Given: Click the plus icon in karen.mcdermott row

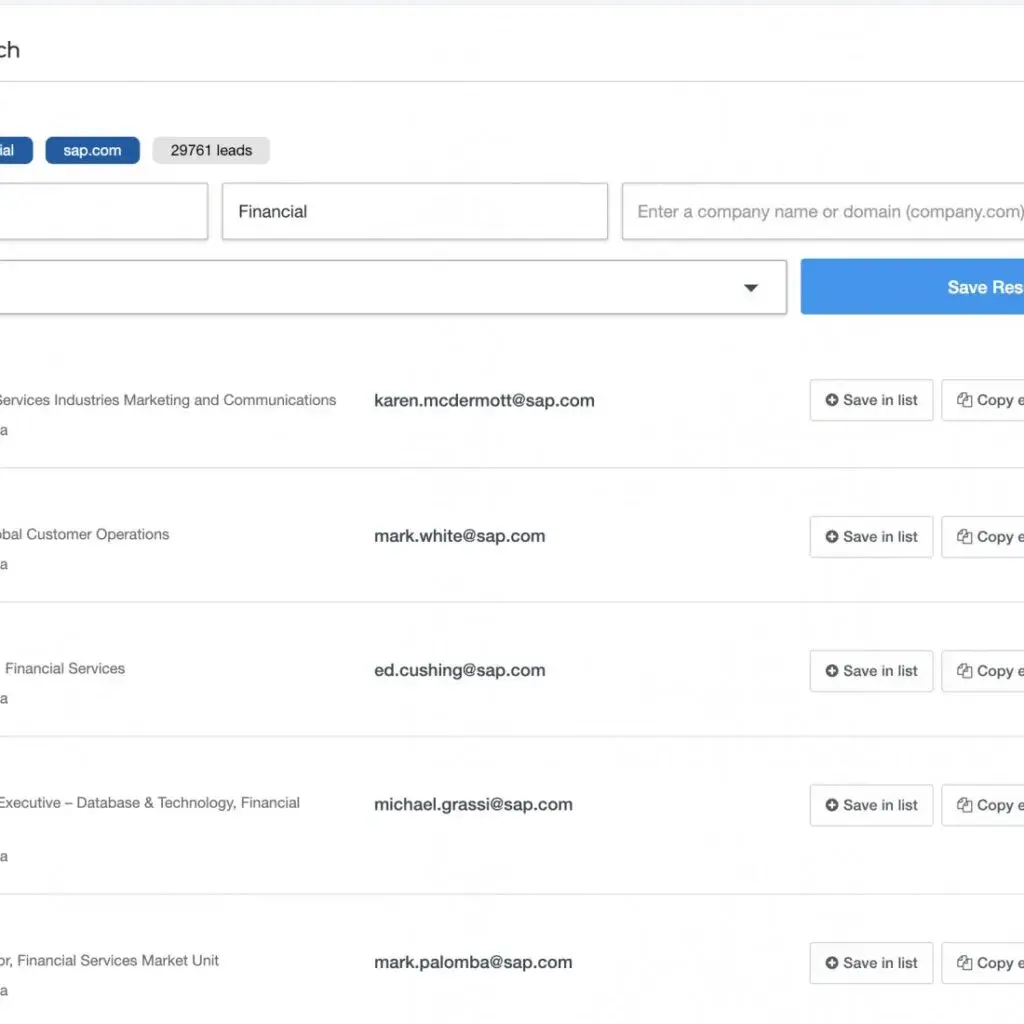Looking at the screenshot, I should point(831,400).
